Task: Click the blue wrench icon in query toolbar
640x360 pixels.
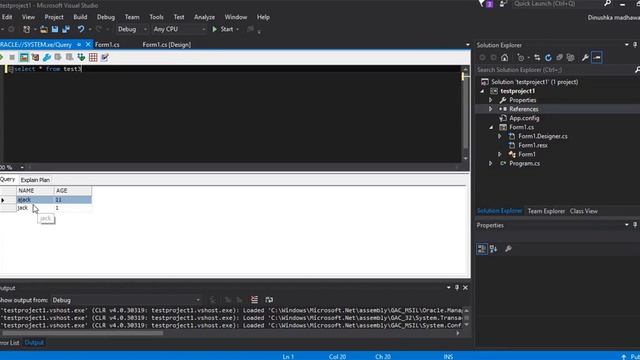Action: [x=47, y=58]
